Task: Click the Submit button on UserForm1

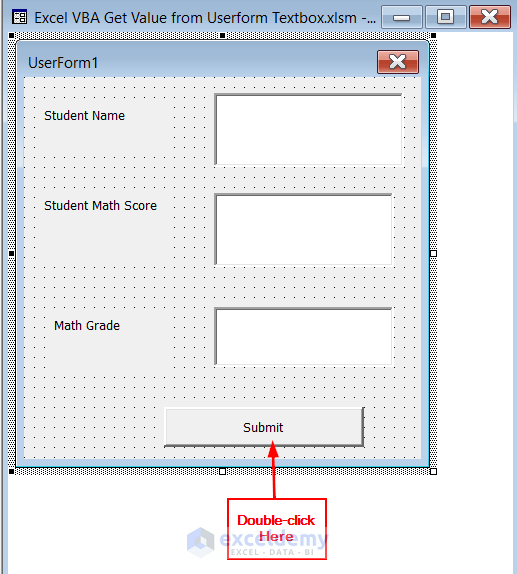Action: (264, 427)
